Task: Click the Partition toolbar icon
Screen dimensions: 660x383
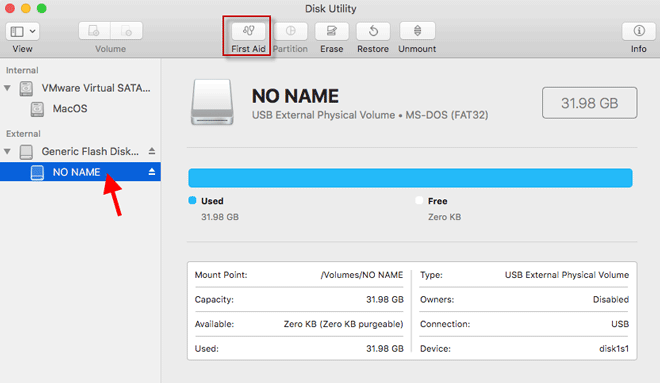Action: pyautogui.click(x=290, y=31)
